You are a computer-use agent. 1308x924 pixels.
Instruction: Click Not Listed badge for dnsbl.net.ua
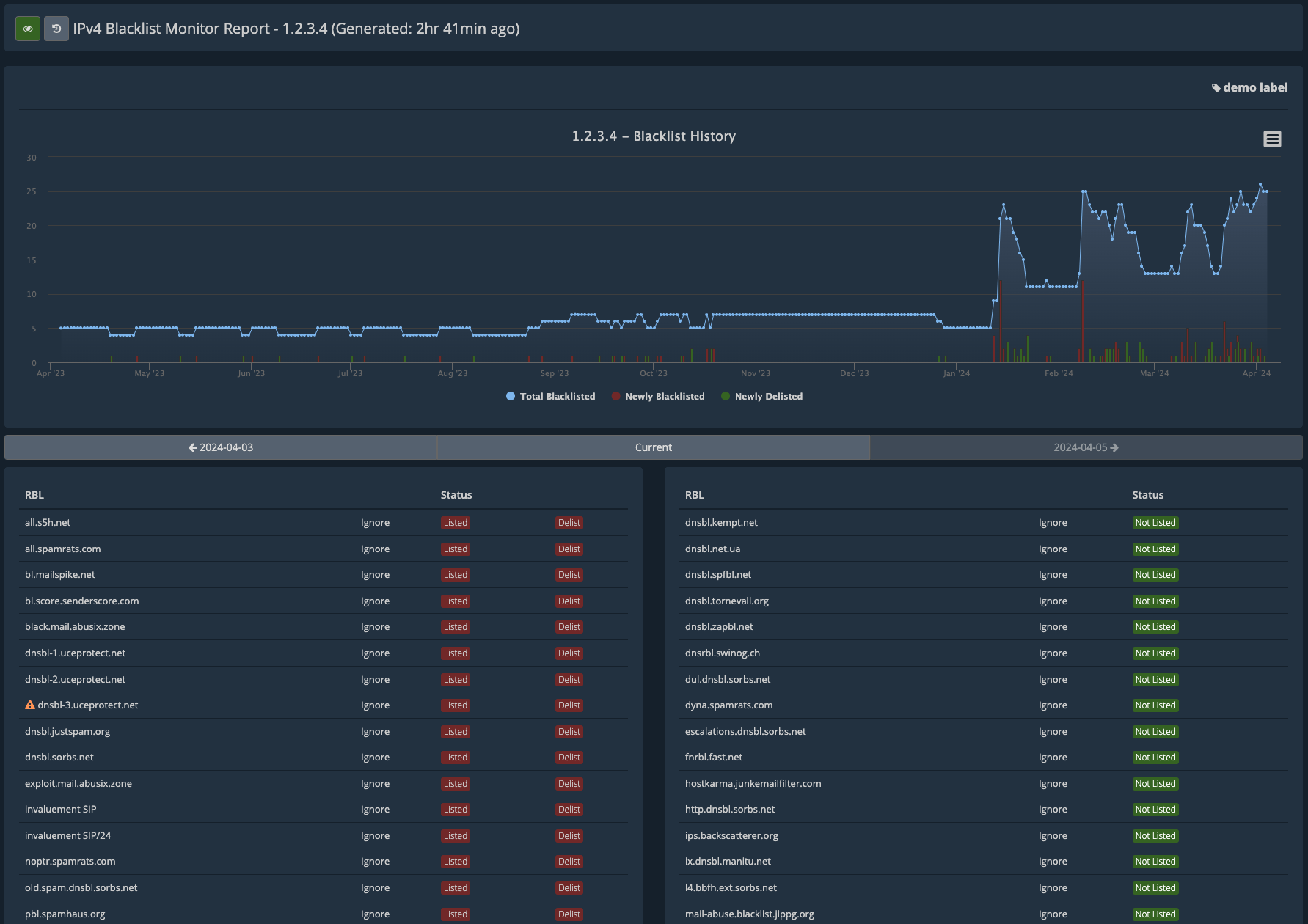point(1155,549)
